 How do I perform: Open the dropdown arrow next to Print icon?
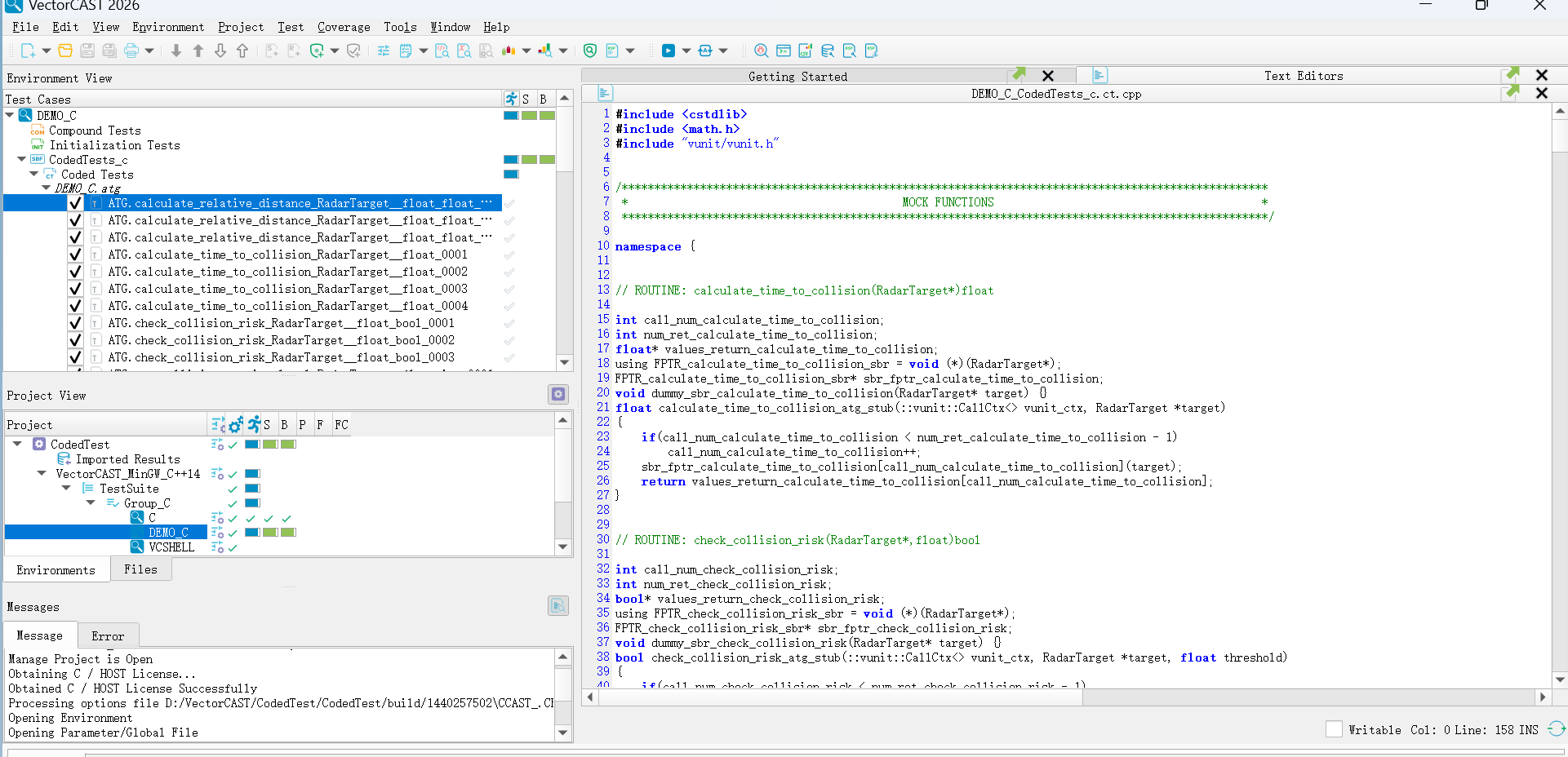coord(149,51)
